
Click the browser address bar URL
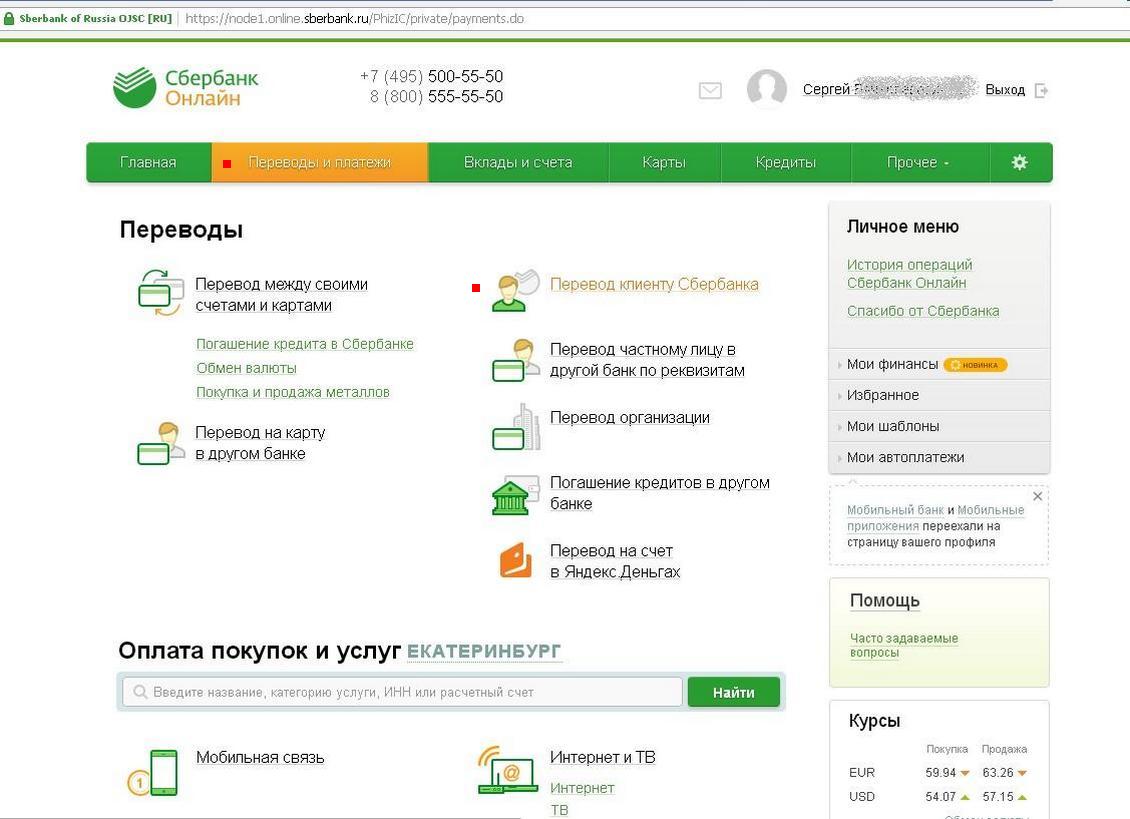[x=354, y=19]
